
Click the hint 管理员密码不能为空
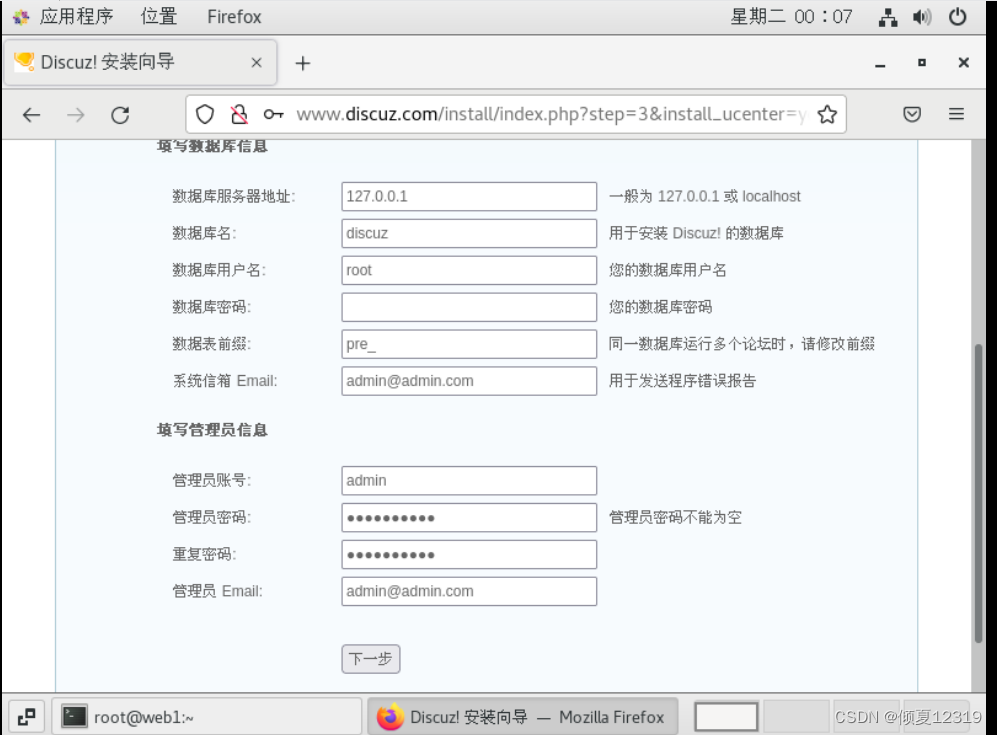click(675, 518)
